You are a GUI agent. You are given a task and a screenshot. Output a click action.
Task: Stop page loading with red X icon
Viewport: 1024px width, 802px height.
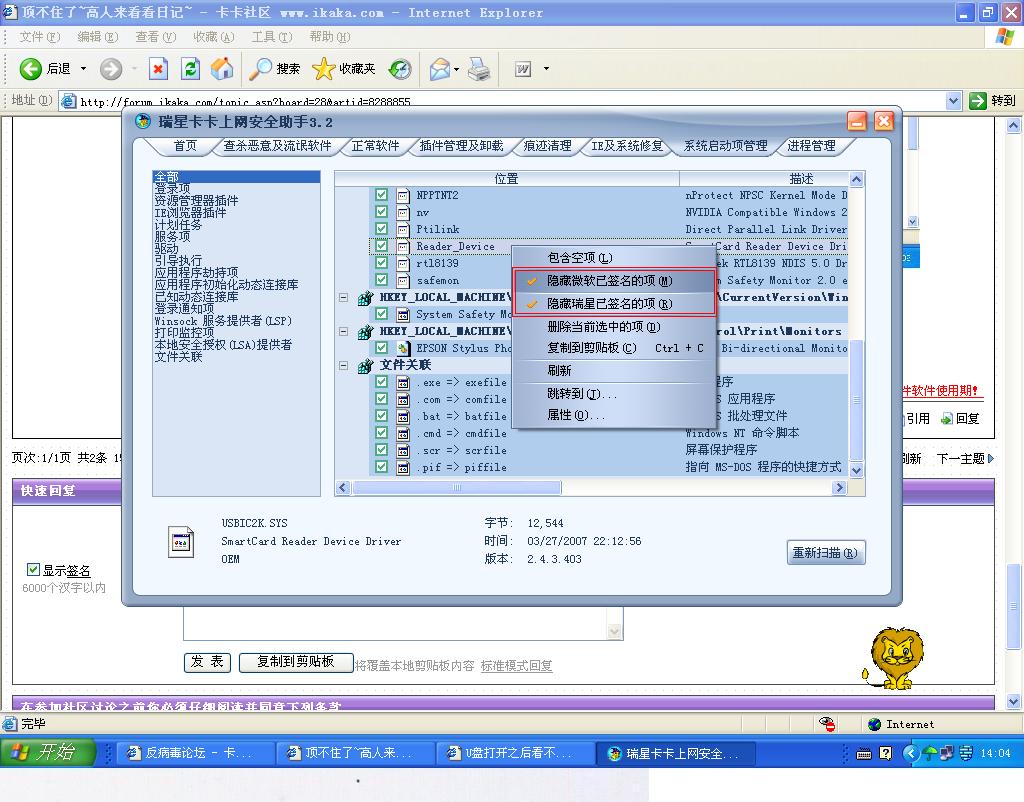(158, 69)
